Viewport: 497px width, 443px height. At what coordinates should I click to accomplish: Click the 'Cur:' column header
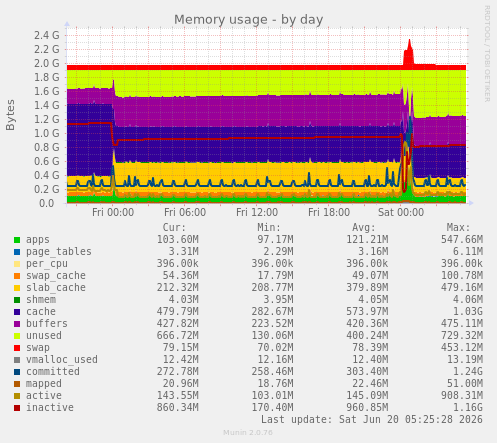[x=174, y=228]
